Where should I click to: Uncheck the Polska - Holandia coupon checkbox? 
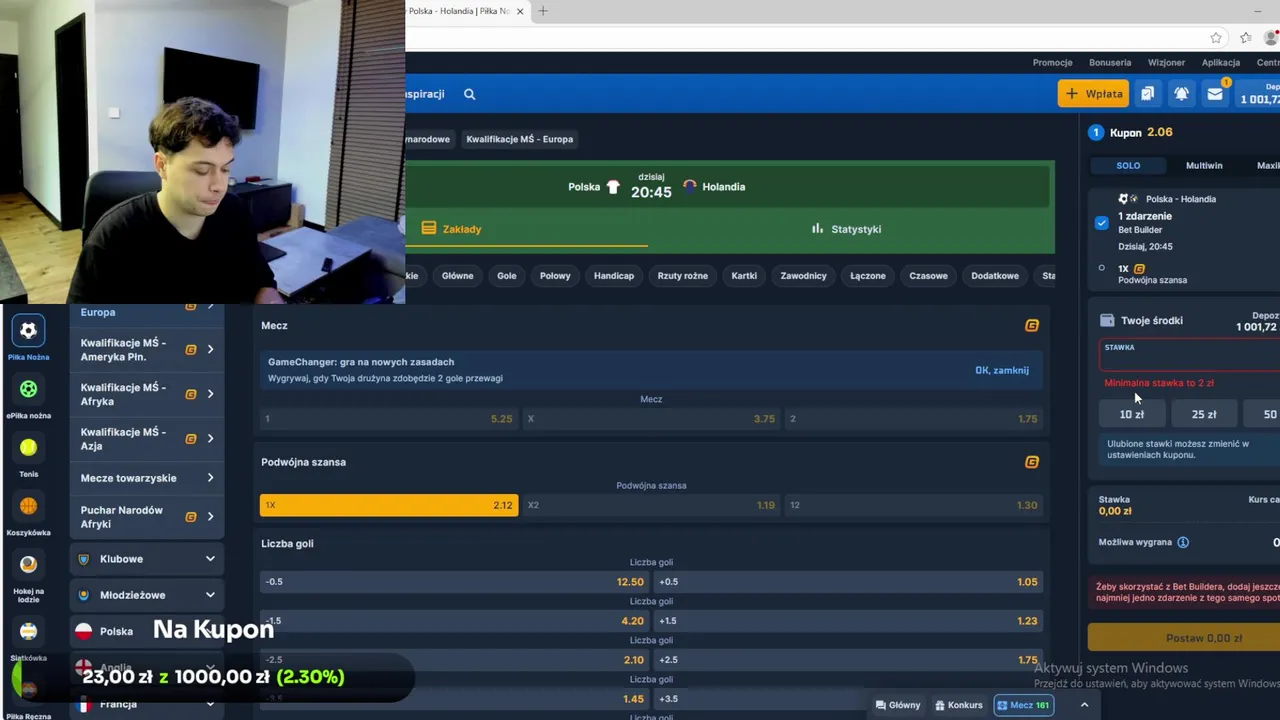(x=1101, y=222)
